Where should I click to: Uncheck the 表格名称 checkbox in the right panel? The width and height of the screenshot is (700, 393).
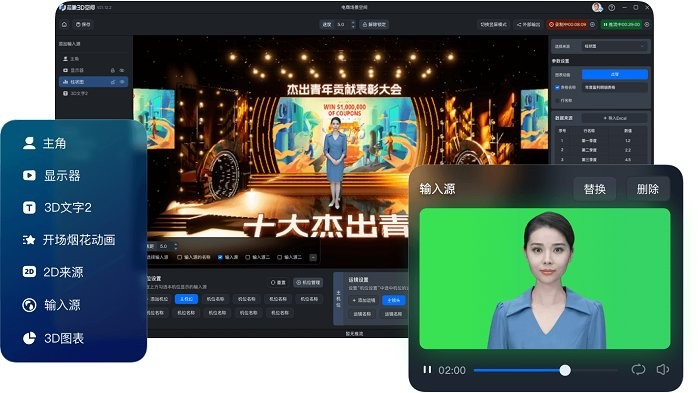coord(557,88)
